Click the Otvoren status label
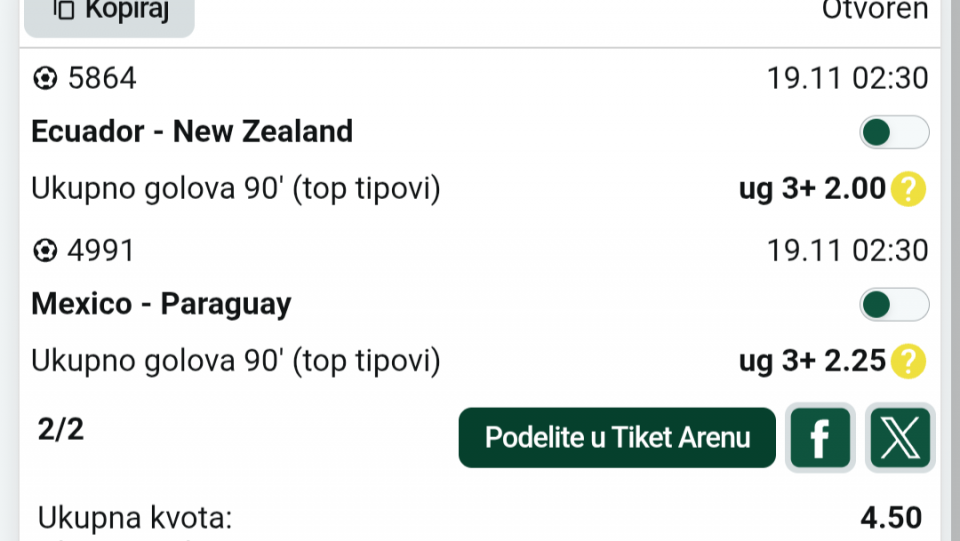Image resolution: width=960 pixels, height=541 pixels. tap(874, 10)
